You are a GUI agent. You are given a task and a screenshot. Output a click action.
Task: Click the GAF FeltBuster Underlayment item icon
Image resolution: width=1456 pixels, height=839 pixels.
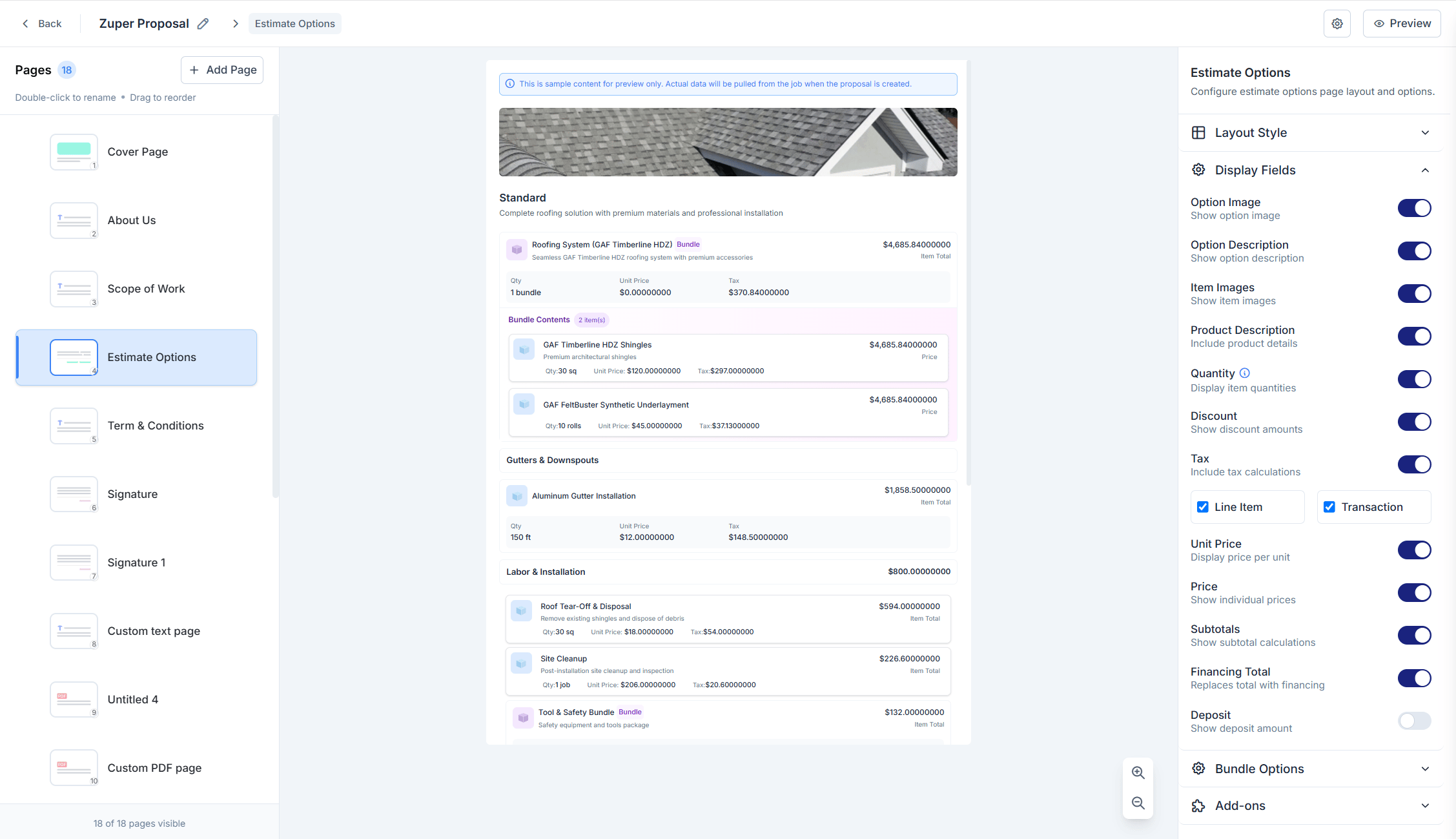click(524, 404)
